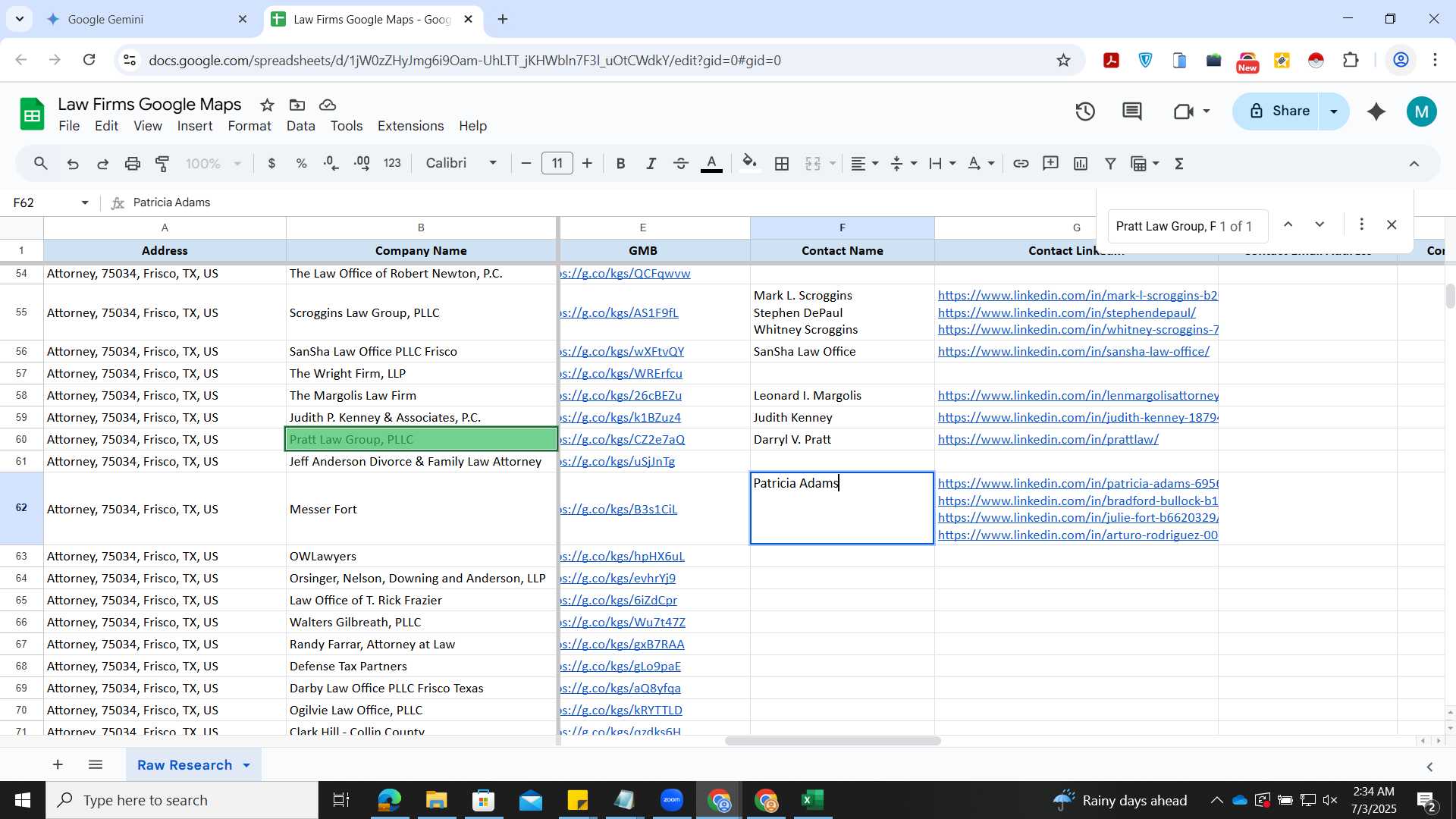This screenshot has width=1456, height=819.
Task: Click the print icon
Action: tap(133, 163)
